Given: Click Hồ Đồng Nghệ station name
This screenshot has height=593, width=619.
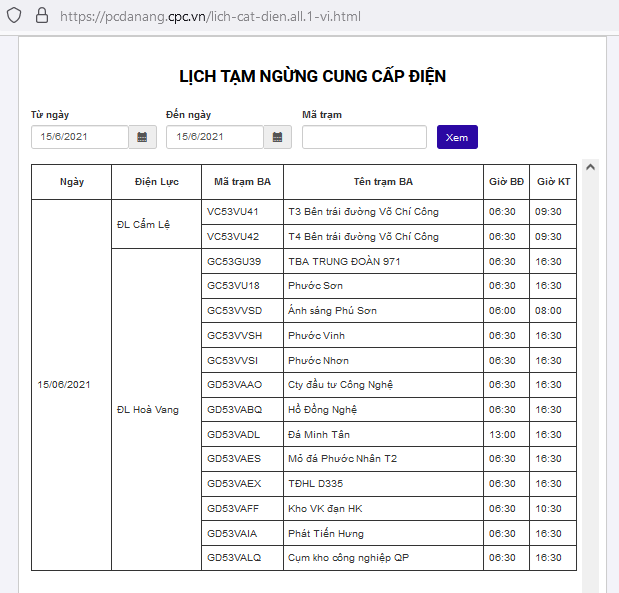Looking at the screenshot, I should [322, 410].
